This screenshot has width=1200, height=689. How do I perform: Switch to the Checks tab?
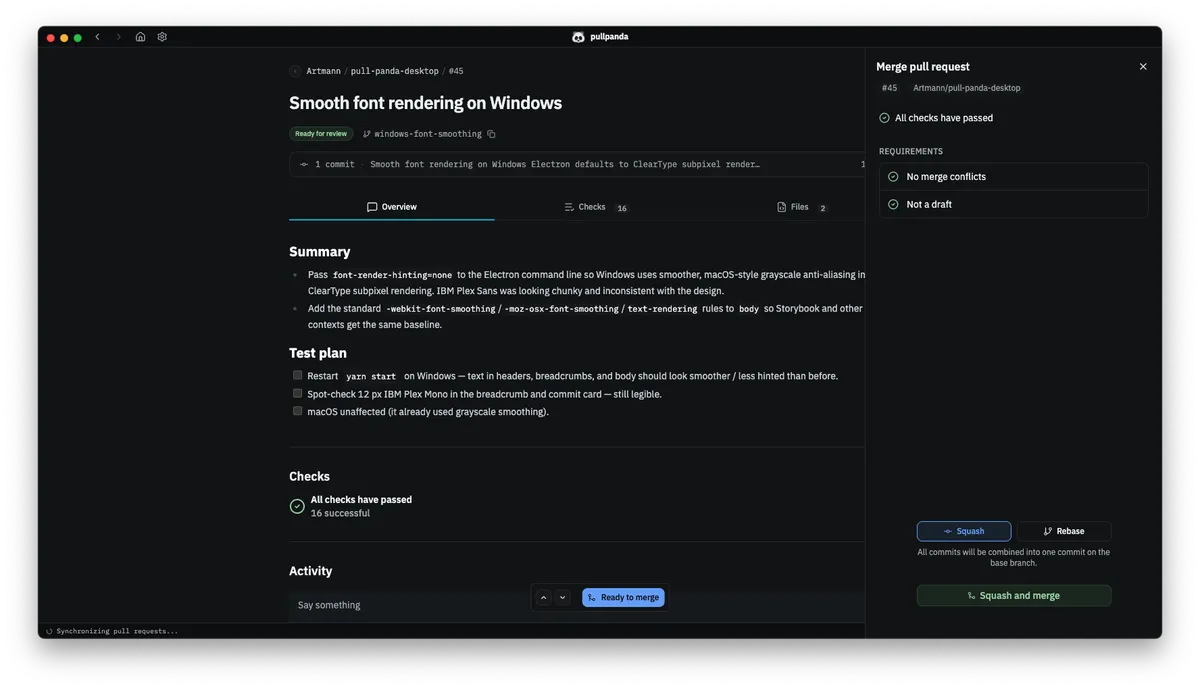[596, 207]
